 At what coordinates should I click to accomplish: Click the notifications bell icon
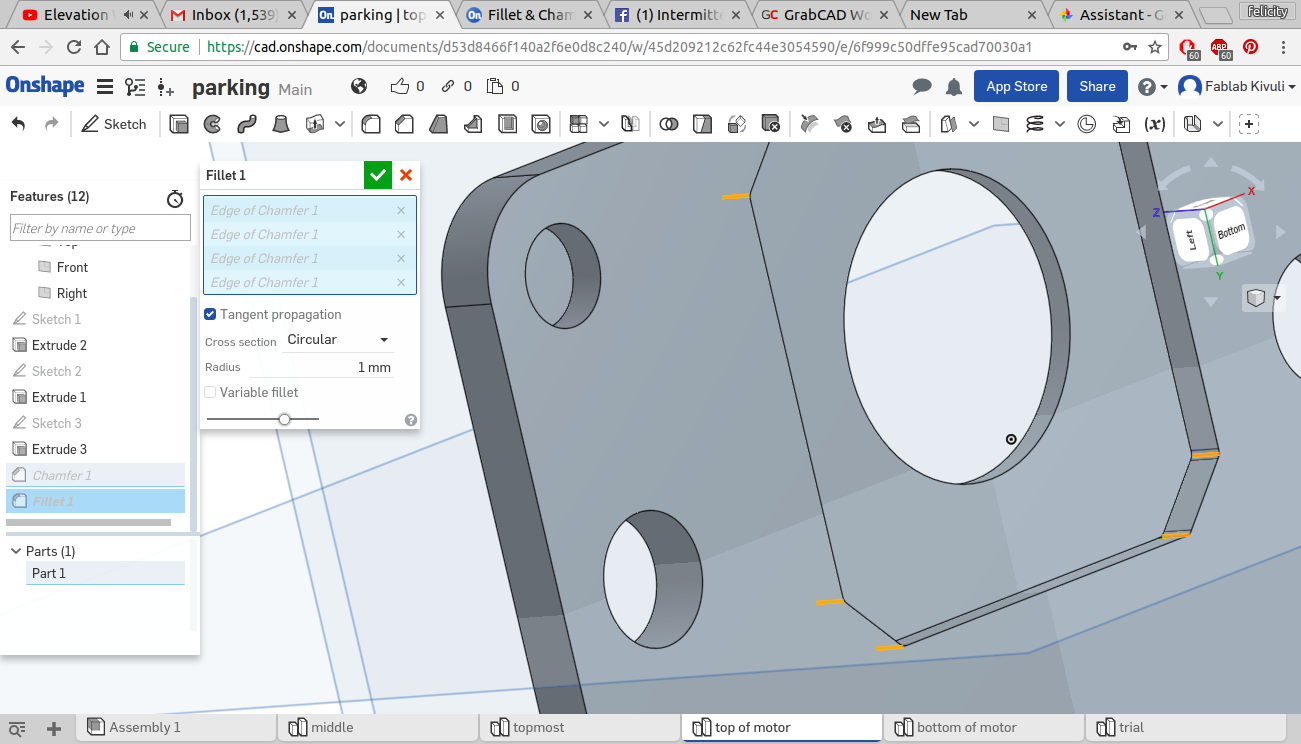tap(954, 87)
